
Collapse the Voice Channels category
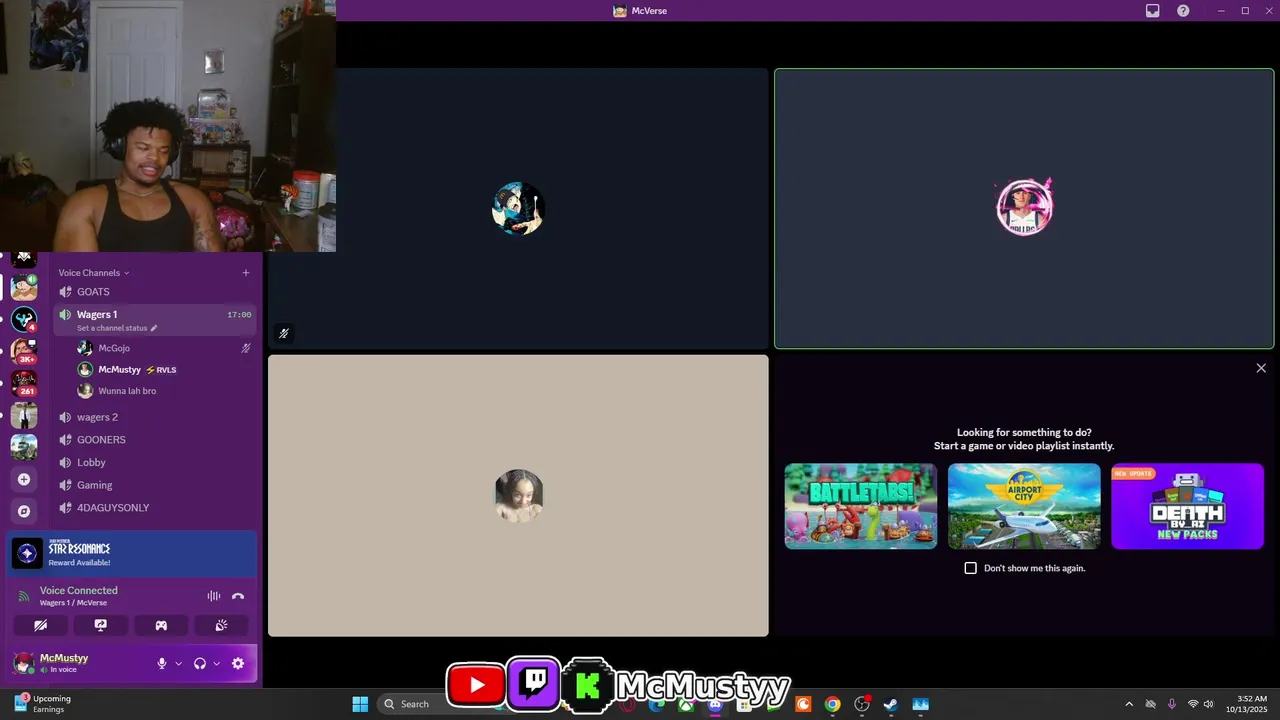[x=94, y=272]
